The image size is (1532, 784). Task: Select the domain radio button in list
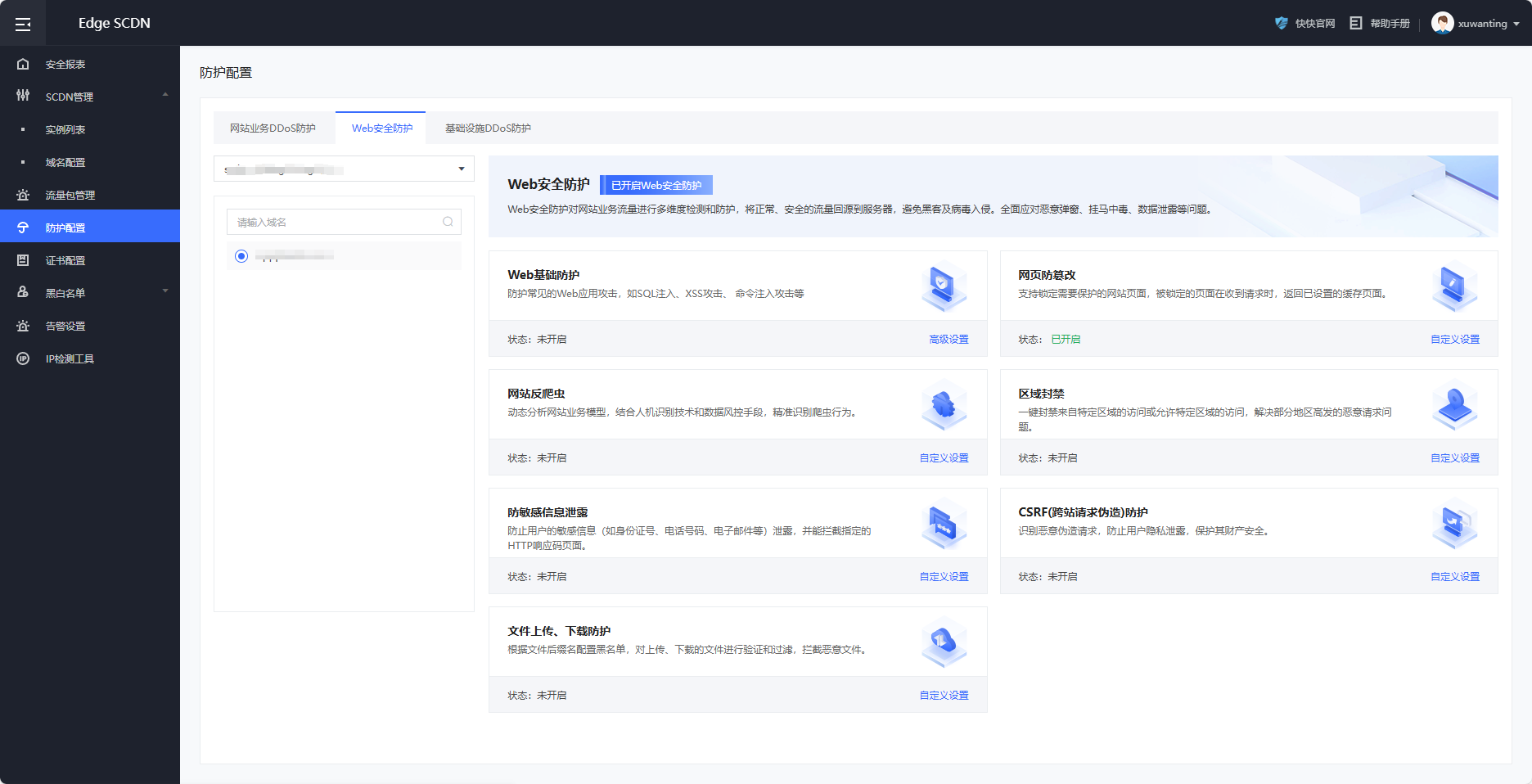[241, 256]
